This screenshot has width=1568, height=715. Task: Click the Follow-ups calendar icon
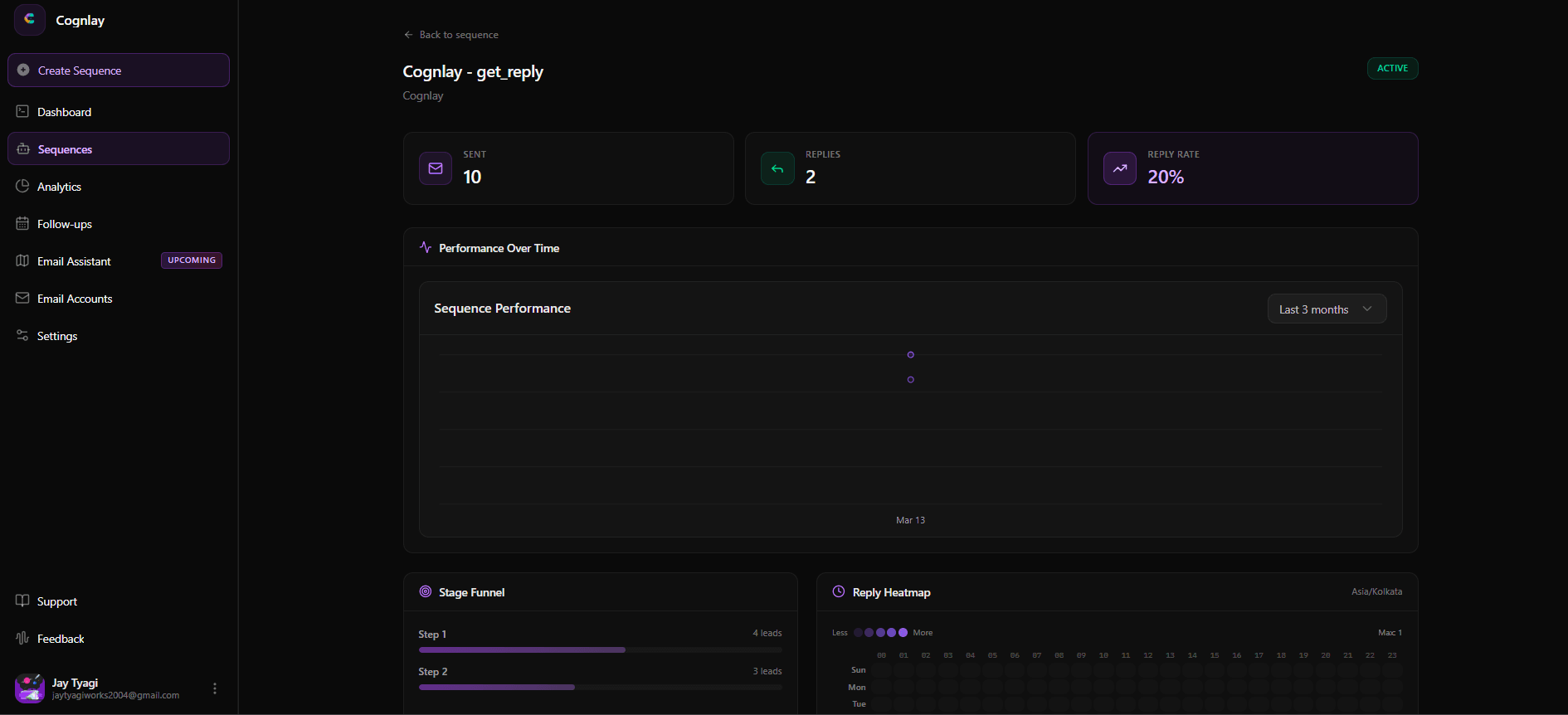click(22, 223)
